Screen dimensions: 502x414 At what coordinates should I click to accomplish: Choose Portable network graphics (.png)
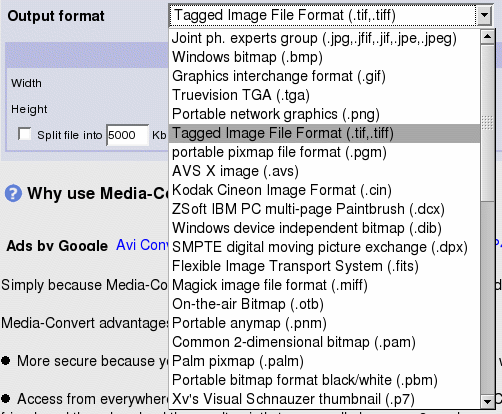[324, 114]
